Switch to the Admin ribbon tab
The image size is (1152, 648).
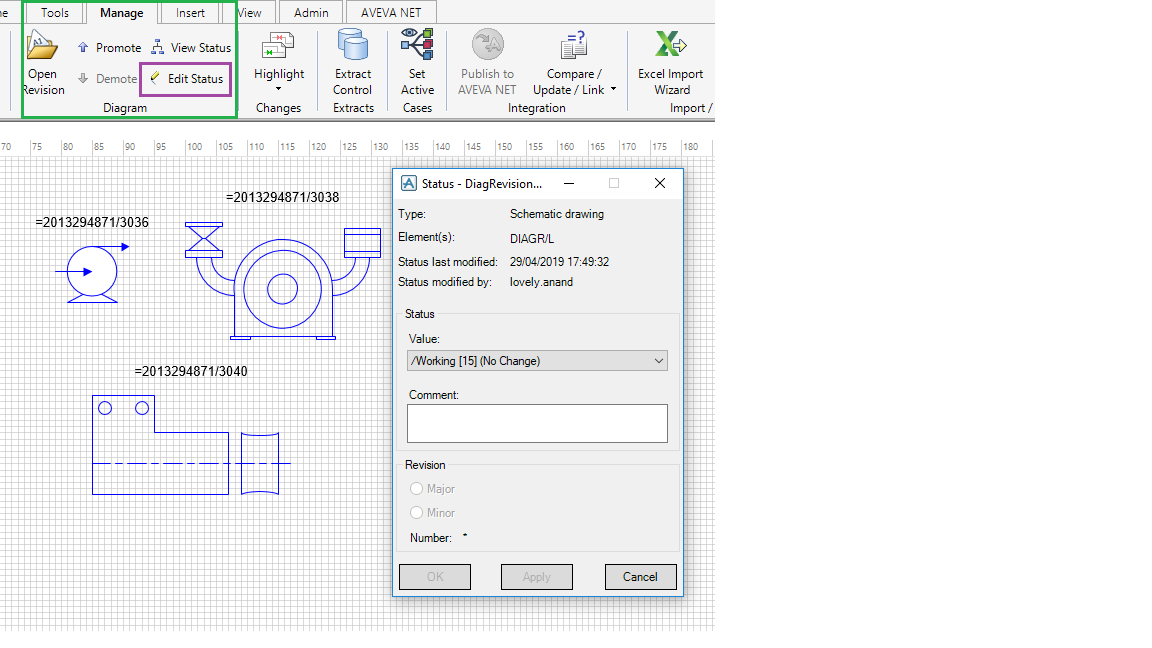pyautogui.click(x=310, y=12)
